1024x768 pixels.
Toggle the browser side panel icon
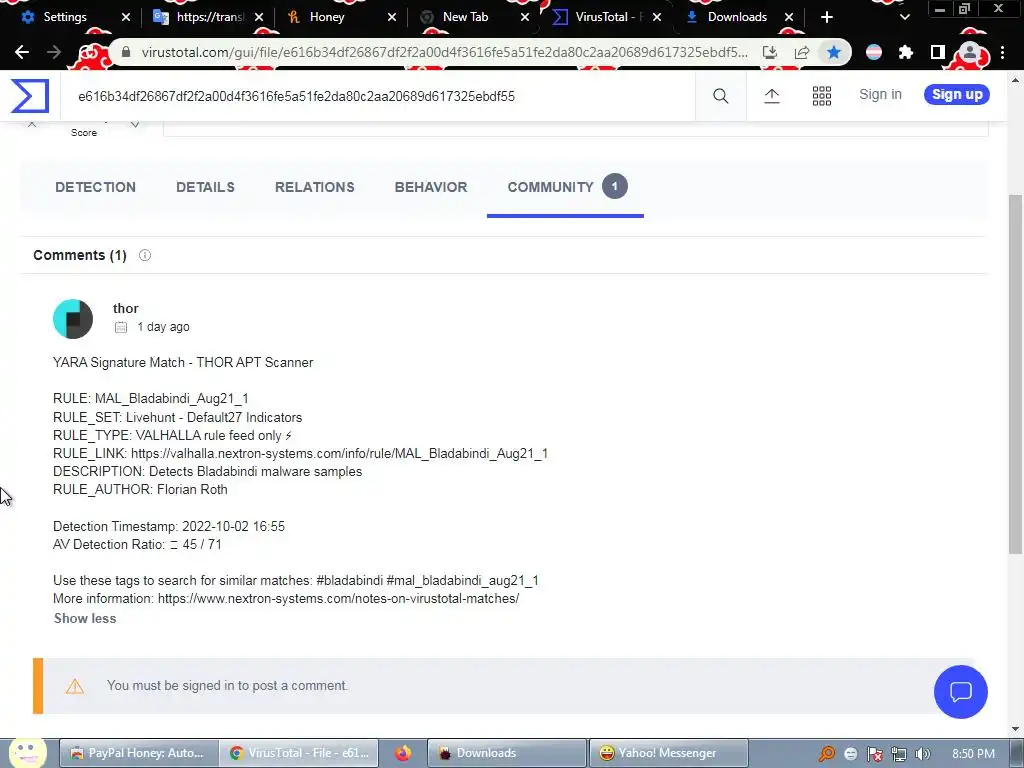937,52
